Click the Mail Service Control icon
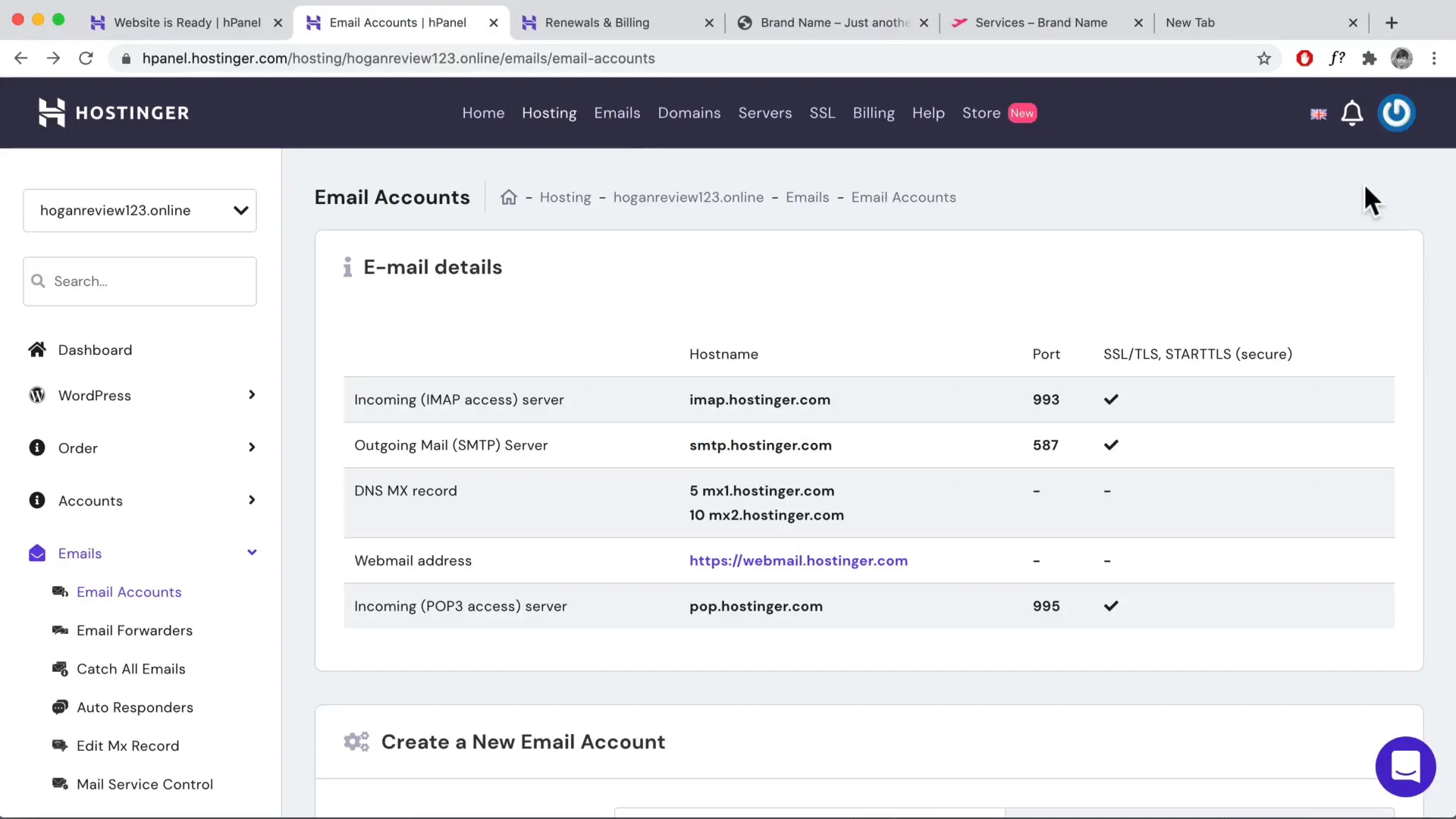 pyautogui.click(x=60, y=783)
